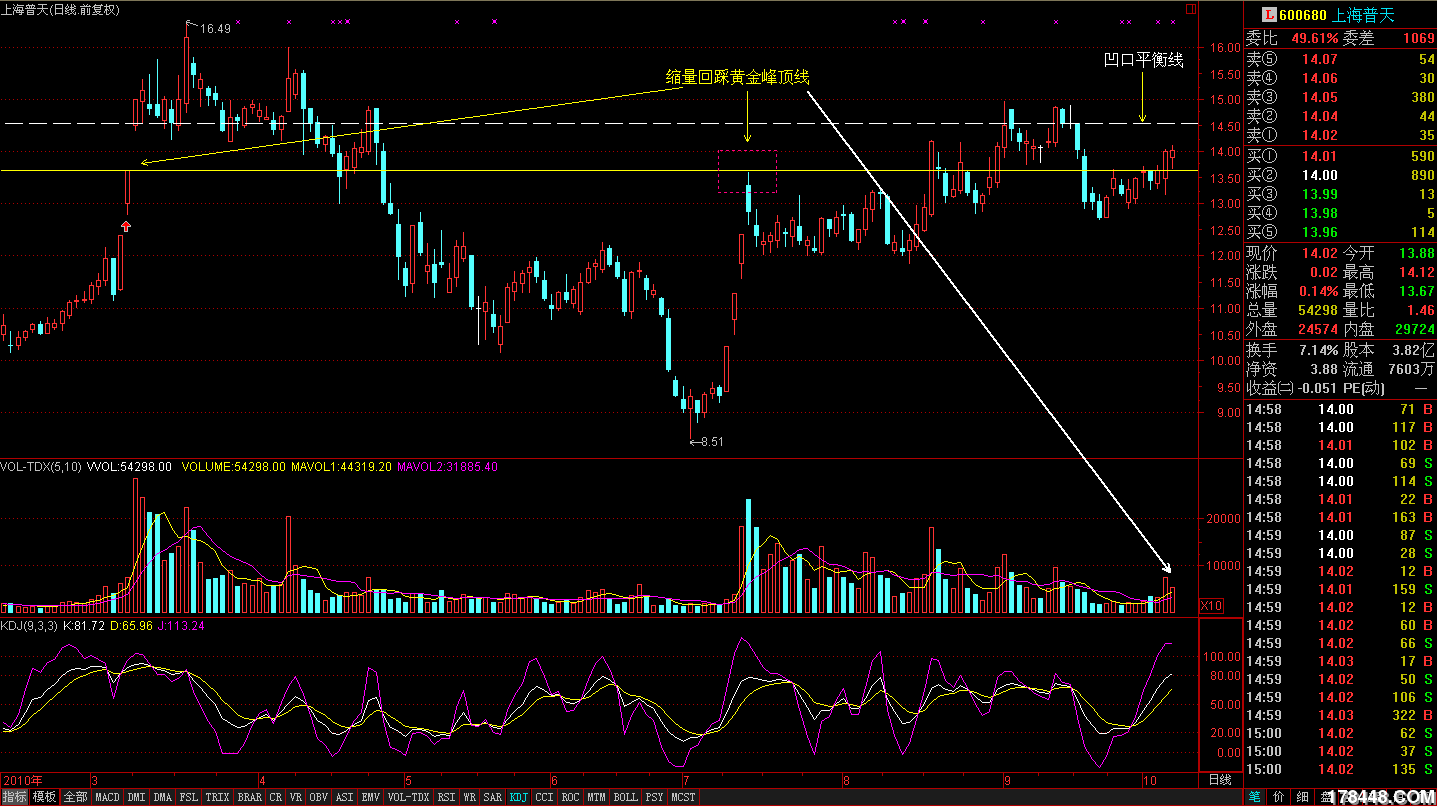Select the 价 price view tab
1438x807 pixels.
pos(1279,798)
